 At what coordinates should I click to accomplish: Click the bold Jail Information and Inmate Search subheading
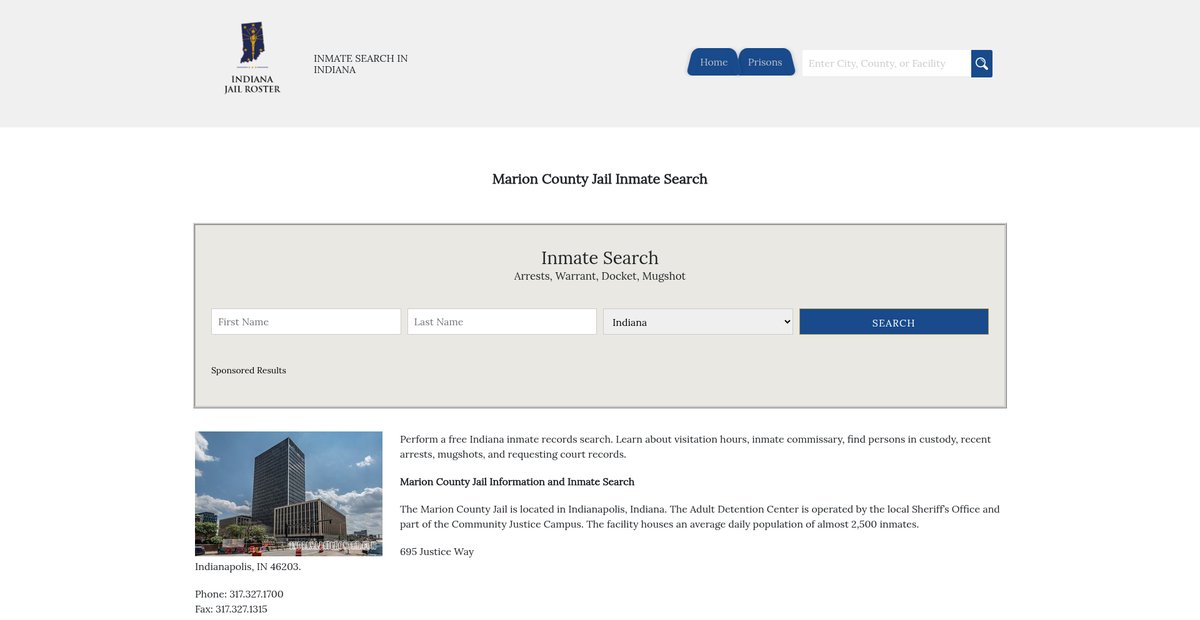point(517,482)
